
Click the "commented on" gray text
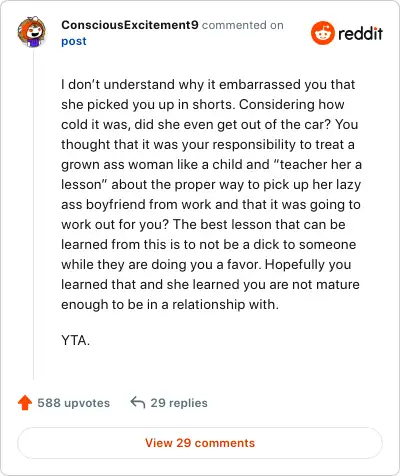pos(243,25)
